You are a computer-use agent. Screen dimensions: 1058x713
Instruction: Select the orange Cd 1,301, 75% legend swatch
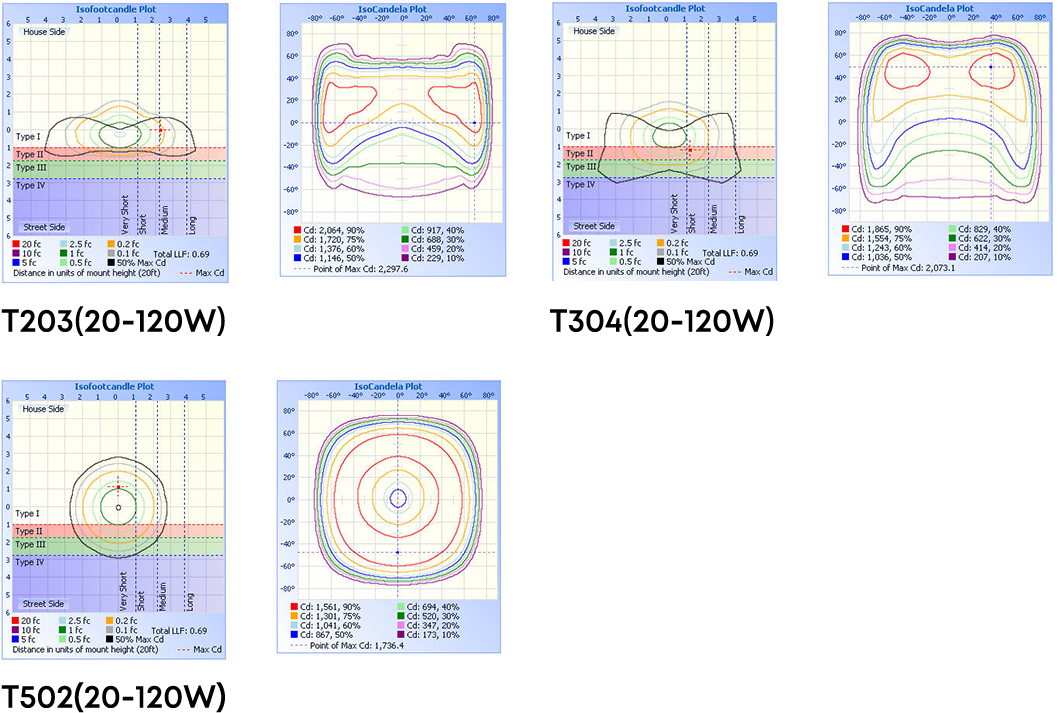point(292,617)
